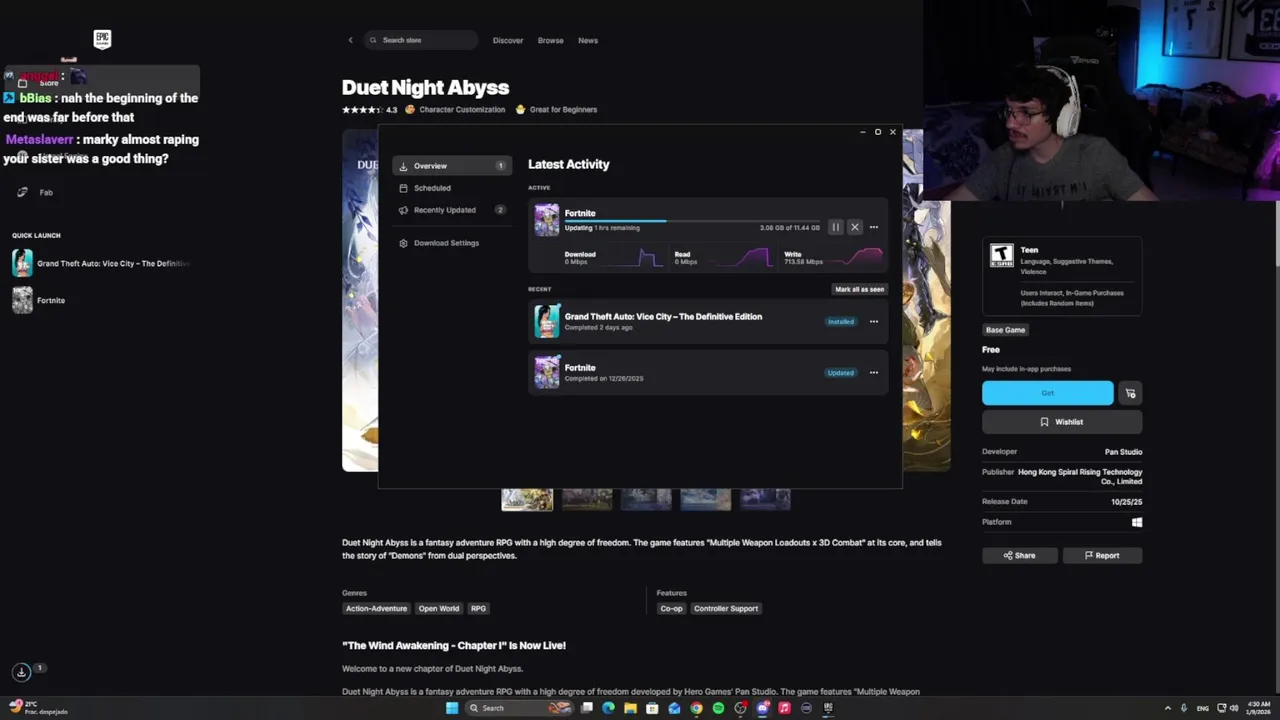Click Fortnite update progress bar

coord(692,220)
